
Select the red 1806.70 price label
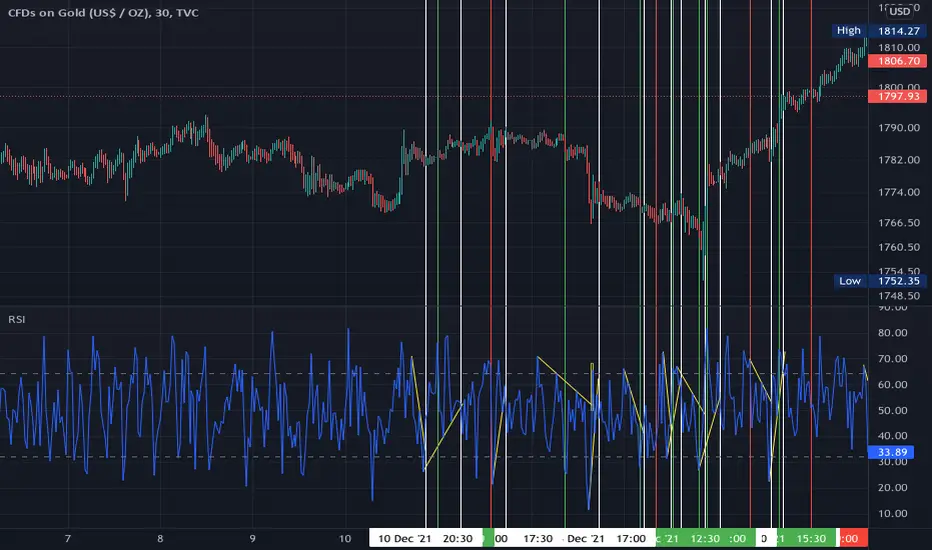click(898, 61)
